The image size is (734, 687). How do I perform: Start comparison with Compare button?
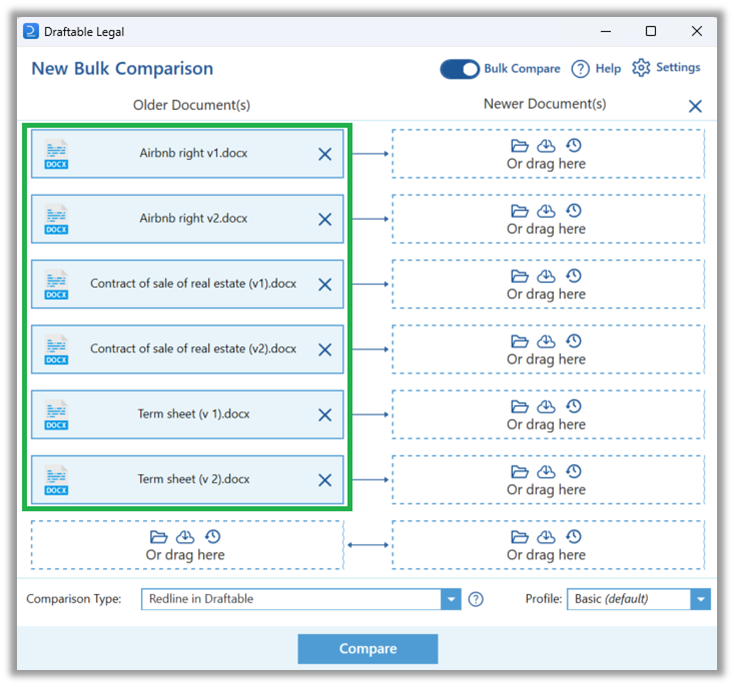[368, 649]
